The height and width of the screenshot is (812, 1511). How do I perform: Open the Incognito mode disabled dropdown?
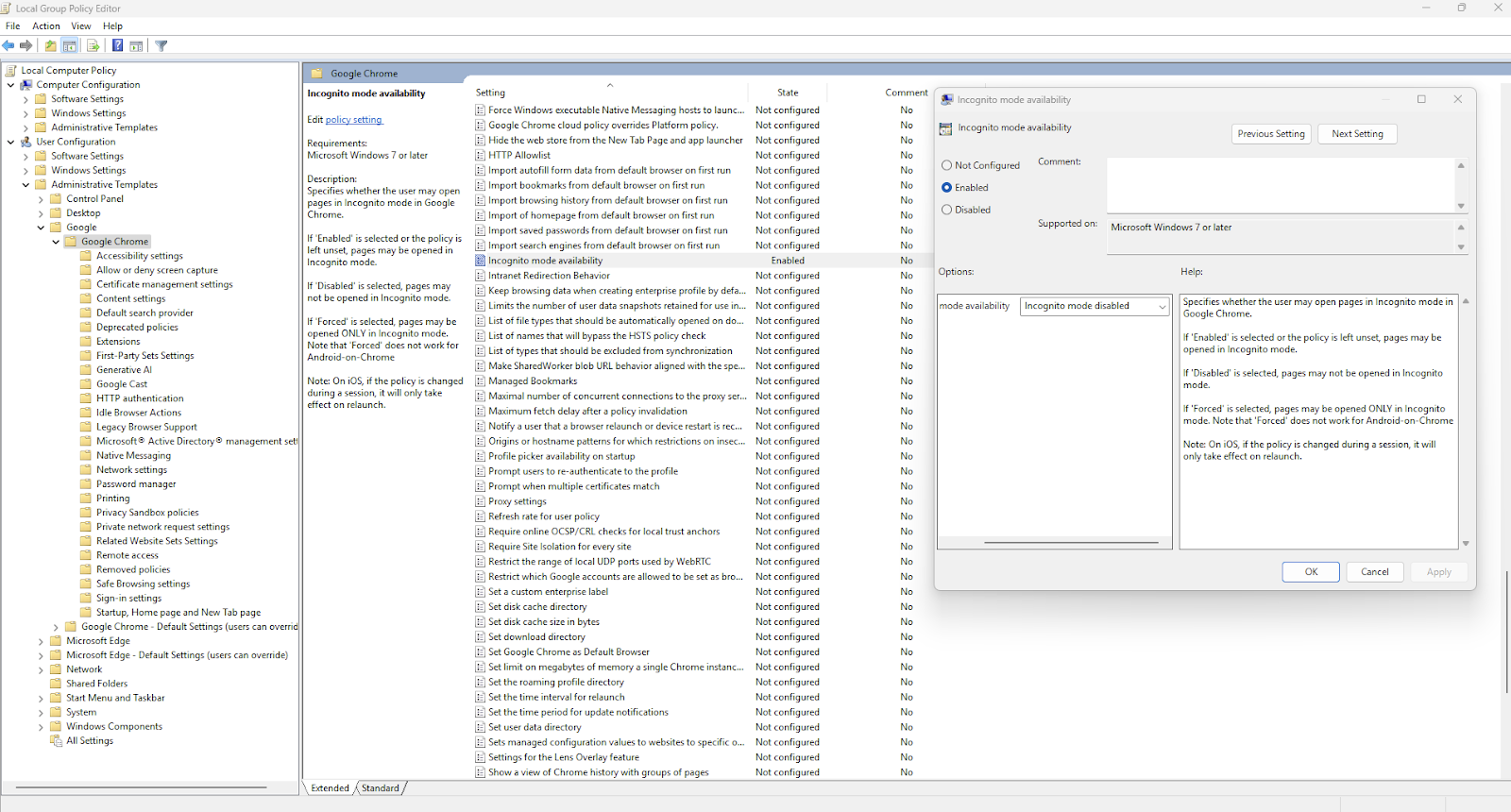point(1095,306)
